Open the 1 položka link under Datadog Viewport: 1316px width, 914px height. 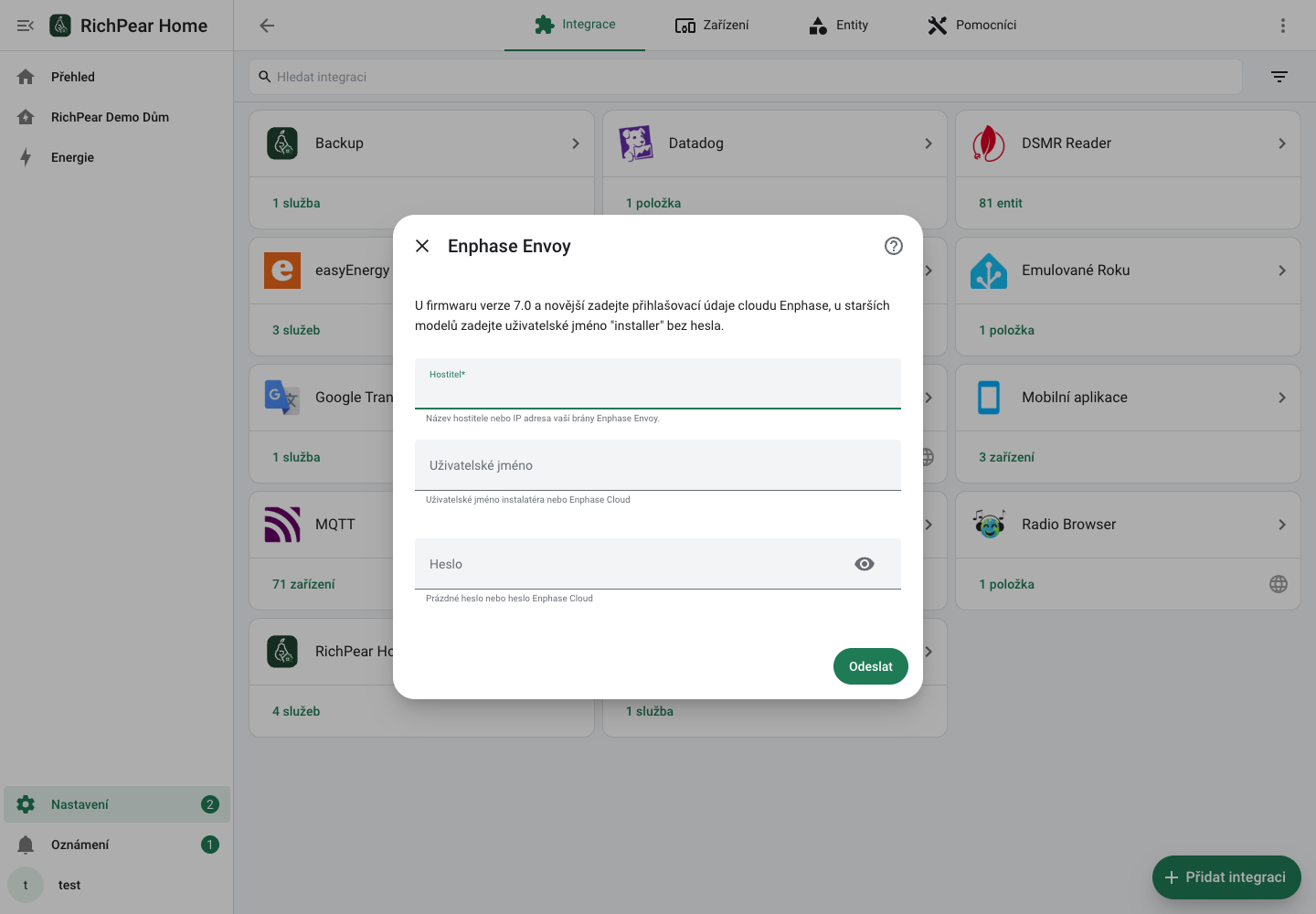tap(653, 203)
